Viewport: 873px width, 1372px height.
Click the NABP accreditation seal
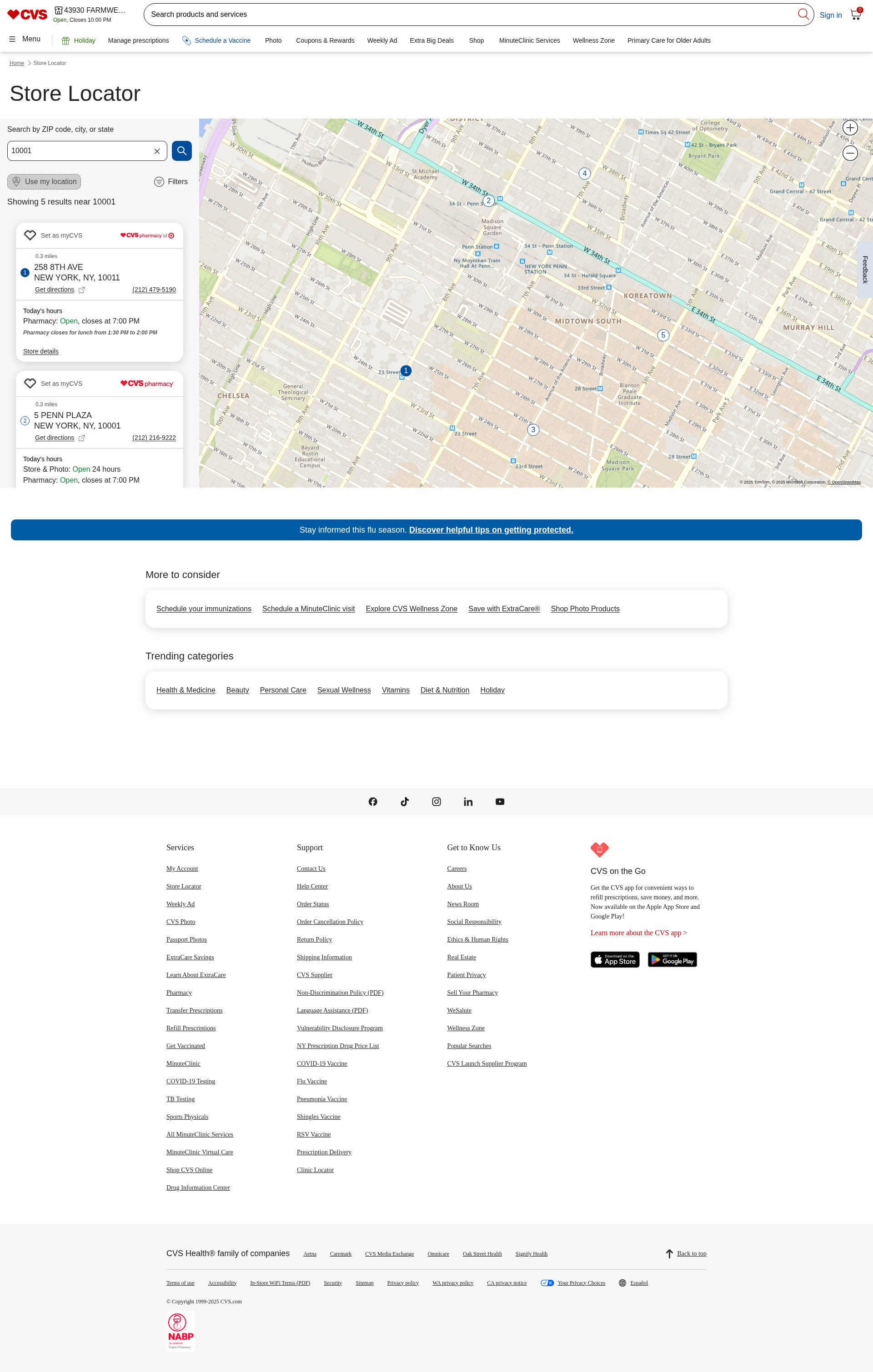coord(181,1332)
